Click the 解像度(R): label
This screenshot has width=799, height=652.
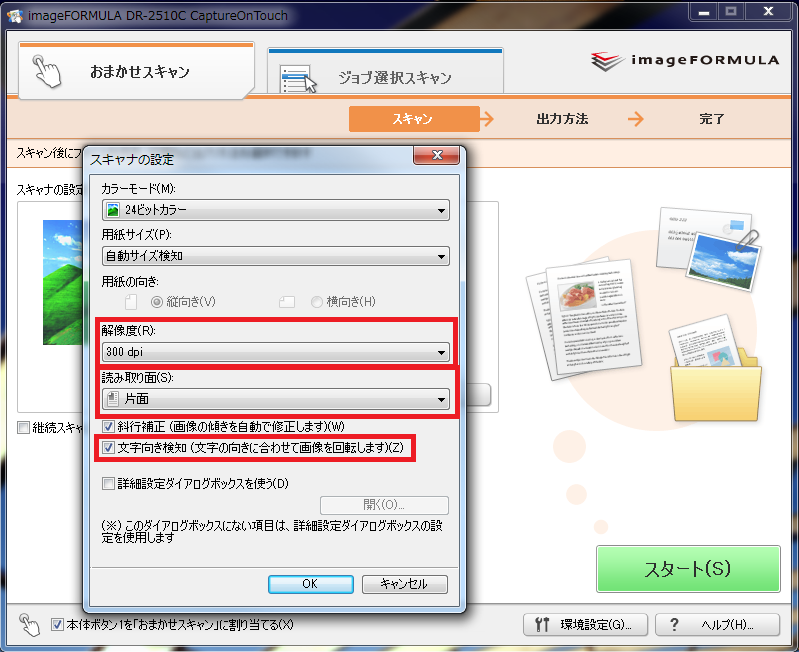pos(128,331)
